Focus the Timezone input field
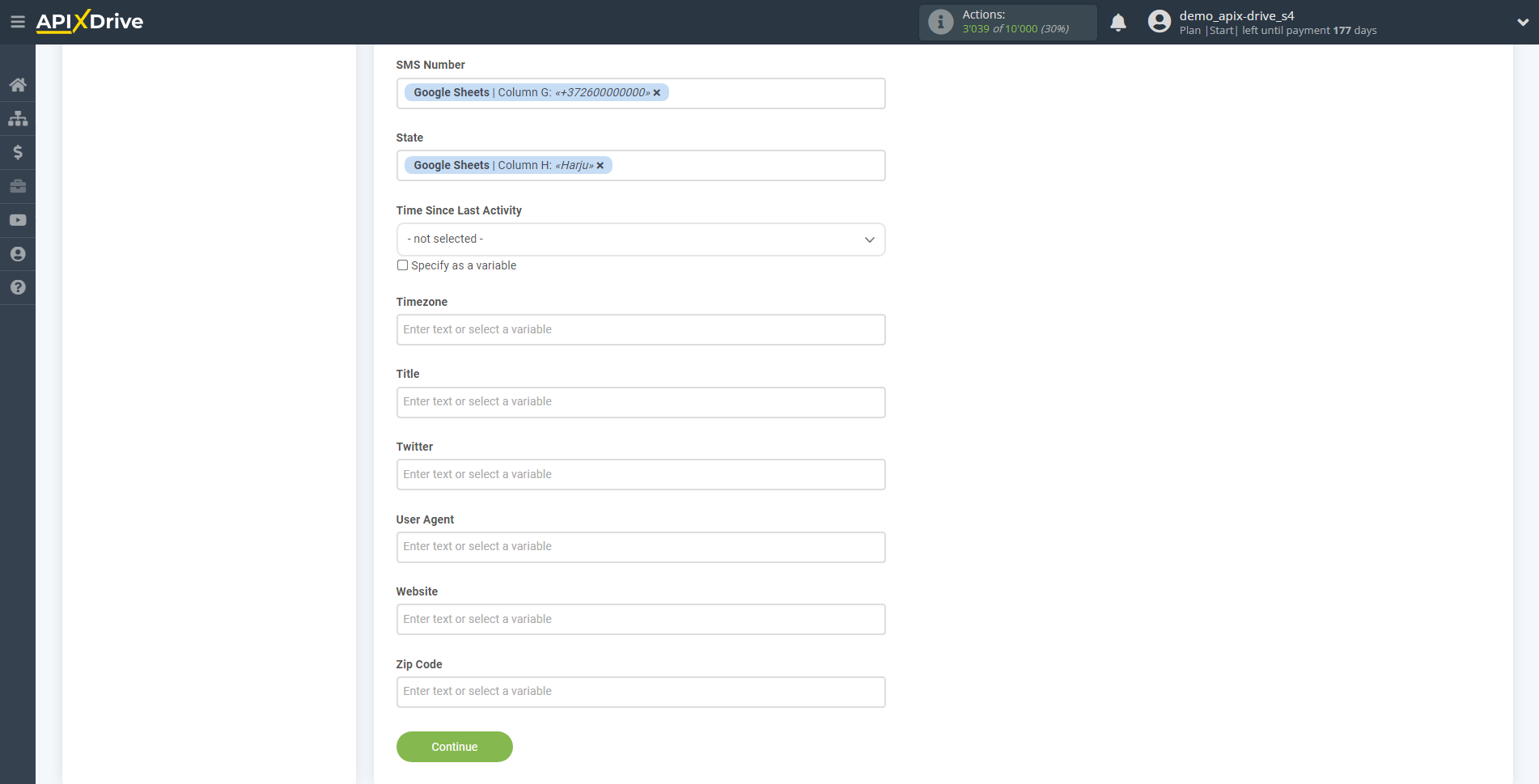The height and width of the screenshot is (784, 1539). (x=641, y=330)
